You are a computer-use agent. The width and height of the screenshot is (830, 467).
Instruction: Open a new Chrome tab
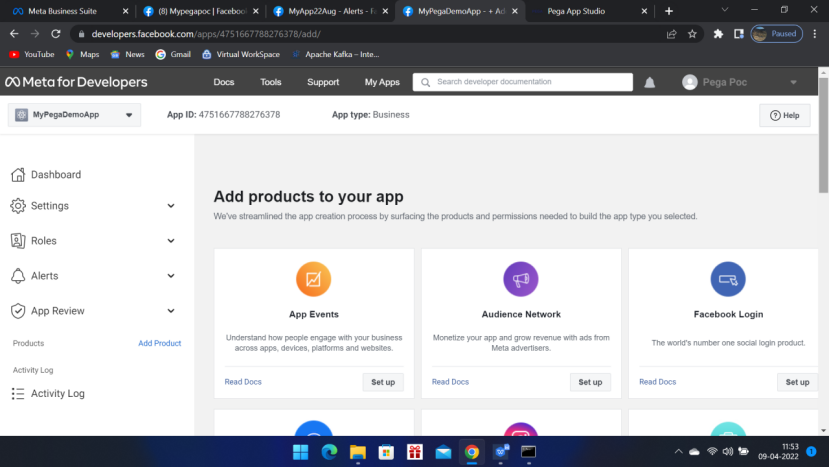coord(669,11)
